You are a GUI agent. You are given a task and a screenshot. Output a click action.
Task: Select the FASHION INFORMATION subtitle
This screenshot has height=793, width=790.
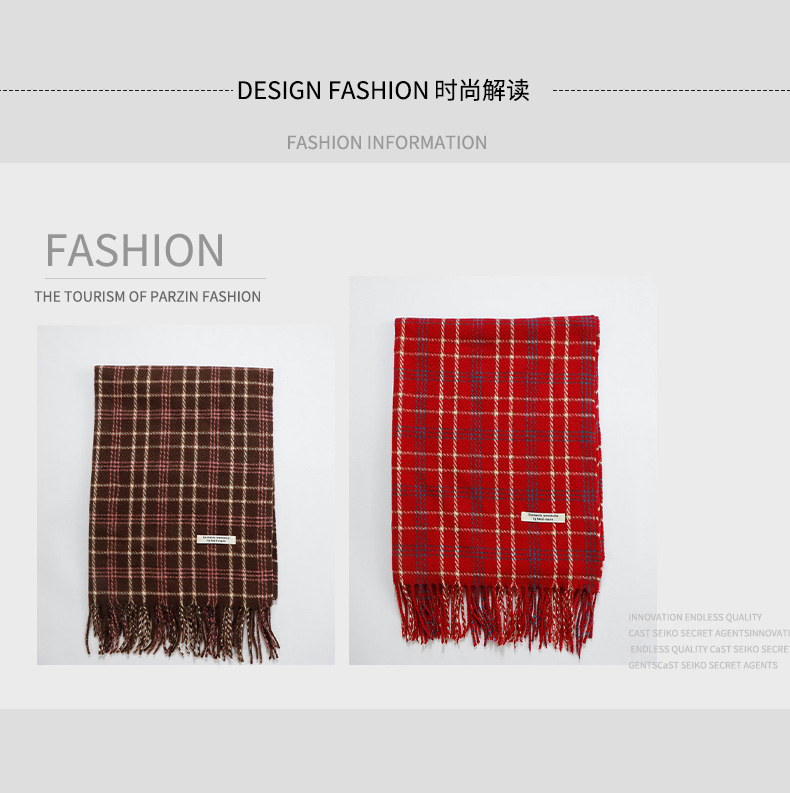(386, 143)
